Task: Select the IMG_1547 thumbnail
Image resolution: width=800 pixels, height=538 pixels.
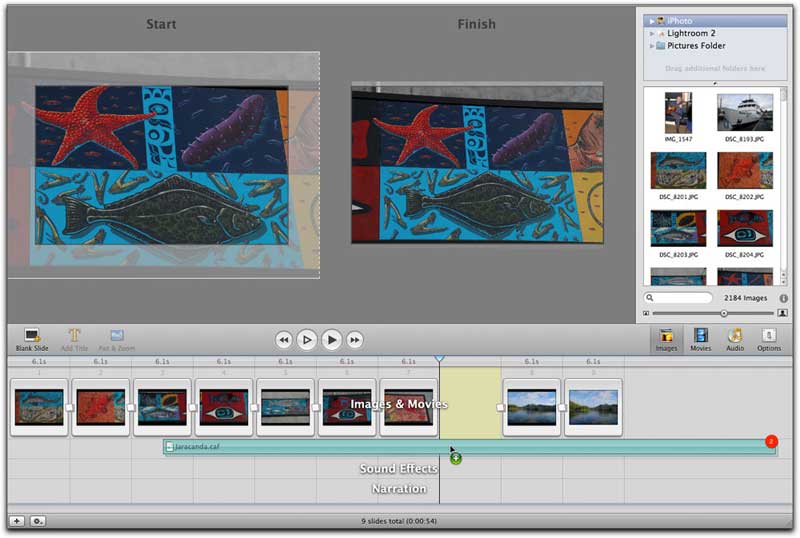Action: pyautogui.click(x=678, y=113)
